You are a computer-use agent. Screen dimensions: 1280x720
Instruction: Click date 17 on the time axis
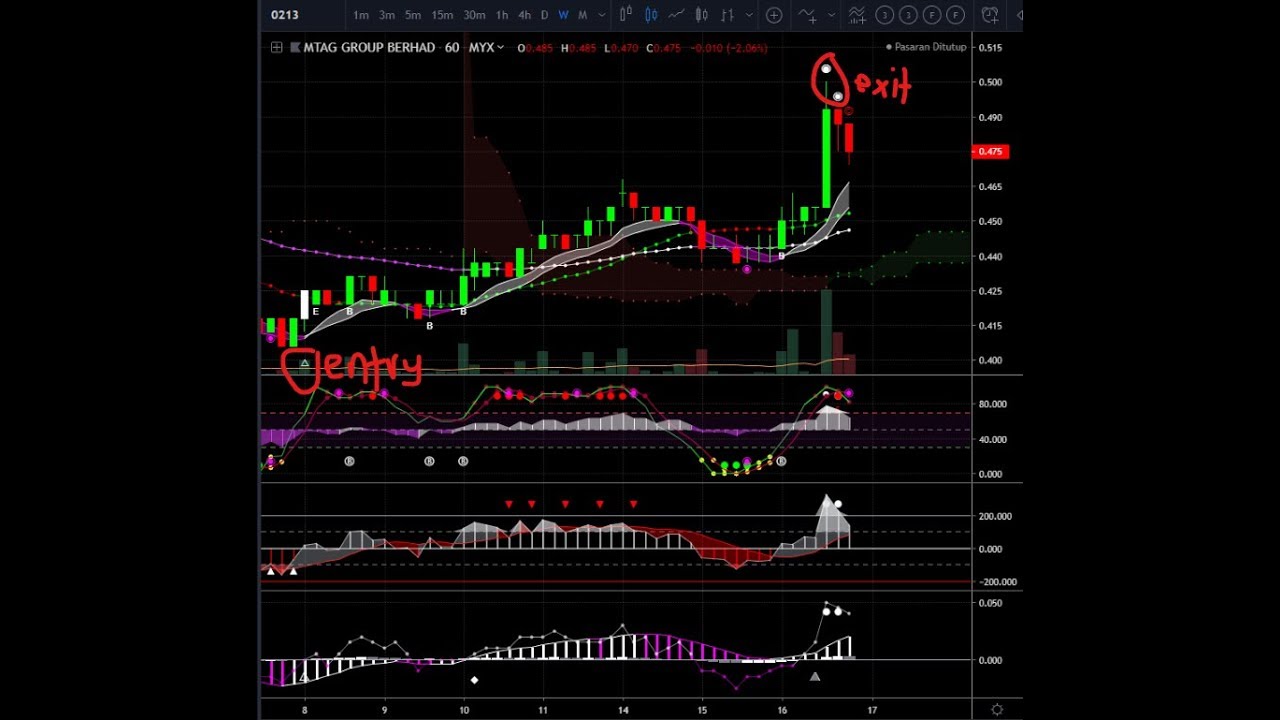click(x=872, y=710)
